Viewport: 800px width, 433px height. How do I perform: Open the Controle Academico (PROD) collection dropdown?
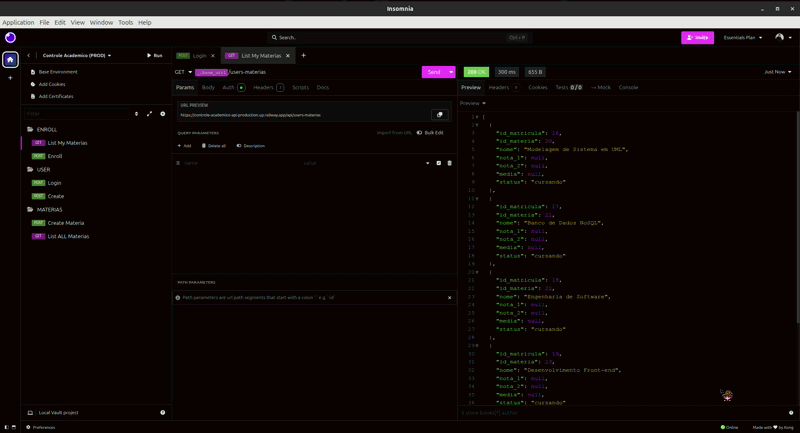(77, 56)
